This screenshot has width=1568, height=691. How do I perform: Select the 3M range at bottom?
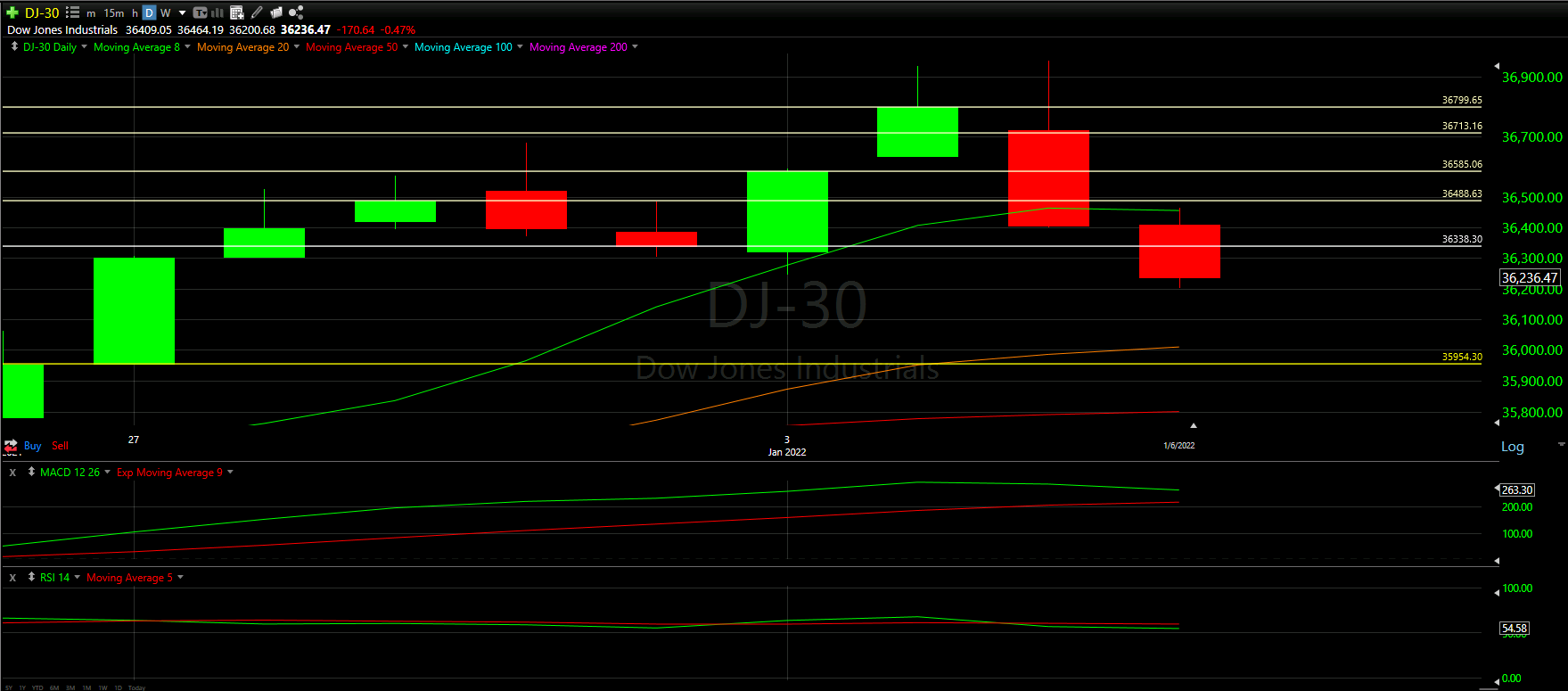click(70, 687)
